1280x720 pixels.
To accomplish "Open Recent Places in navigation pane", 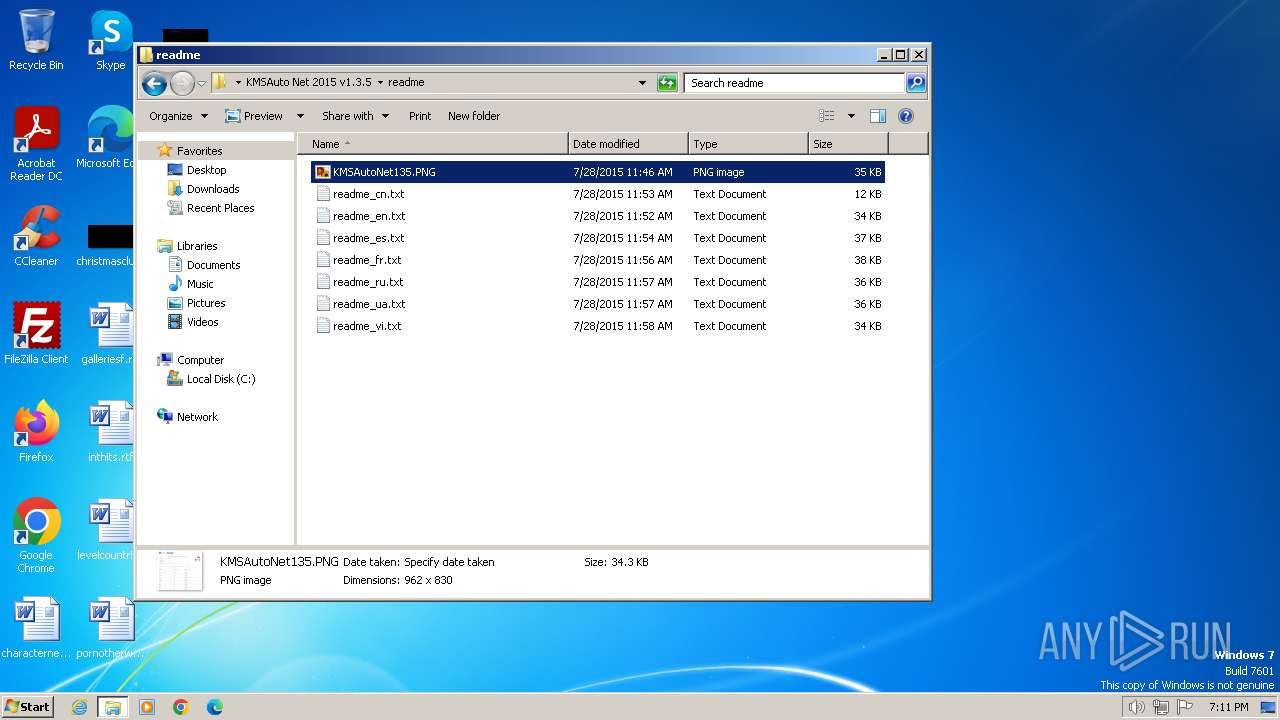I will pyautogui.click(x=220, y=208).
